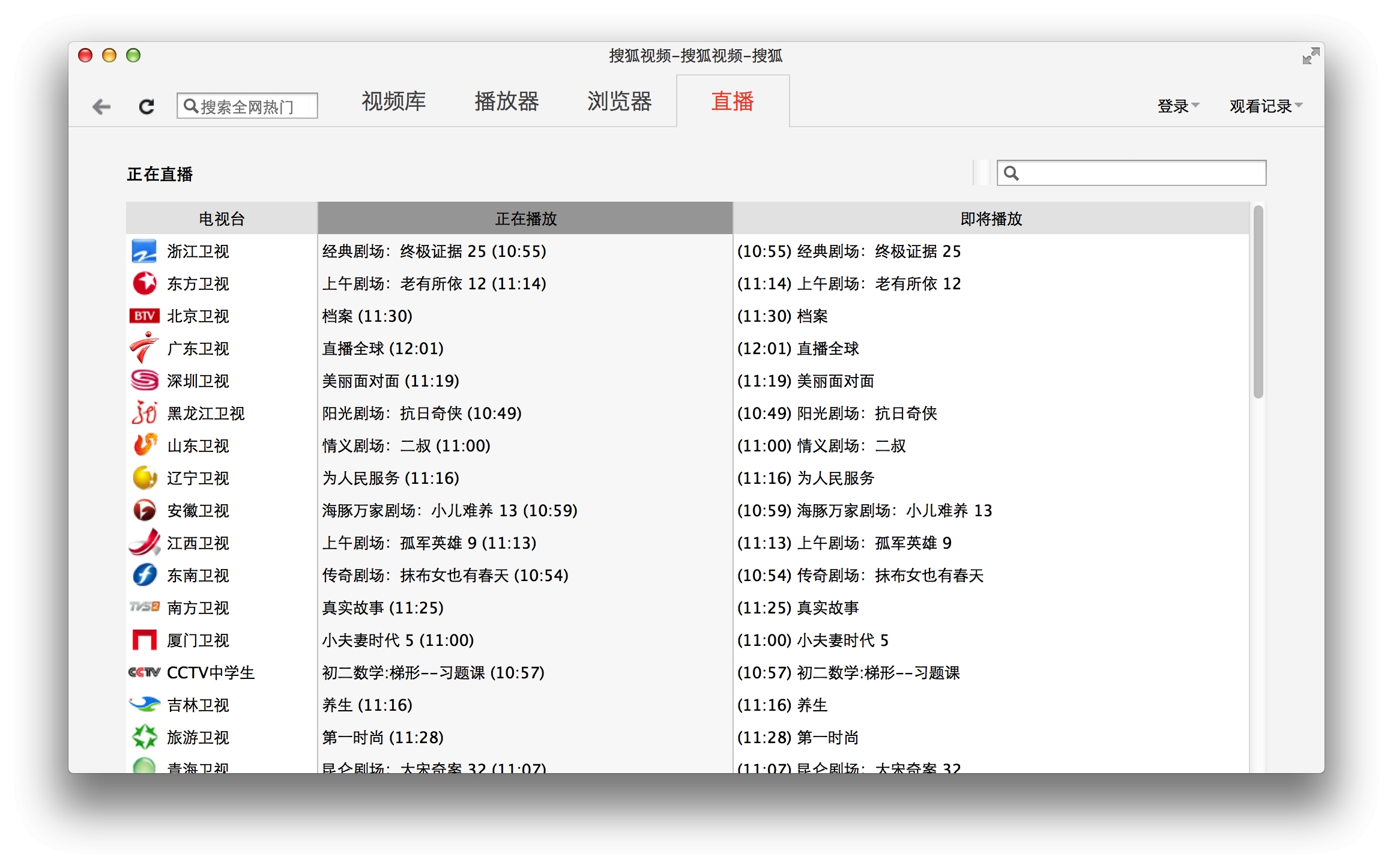Click 为人民服务 (11:16) now playing cell
The width and height of the screenshot is (1393, 868).
click(x=390, y=478)
